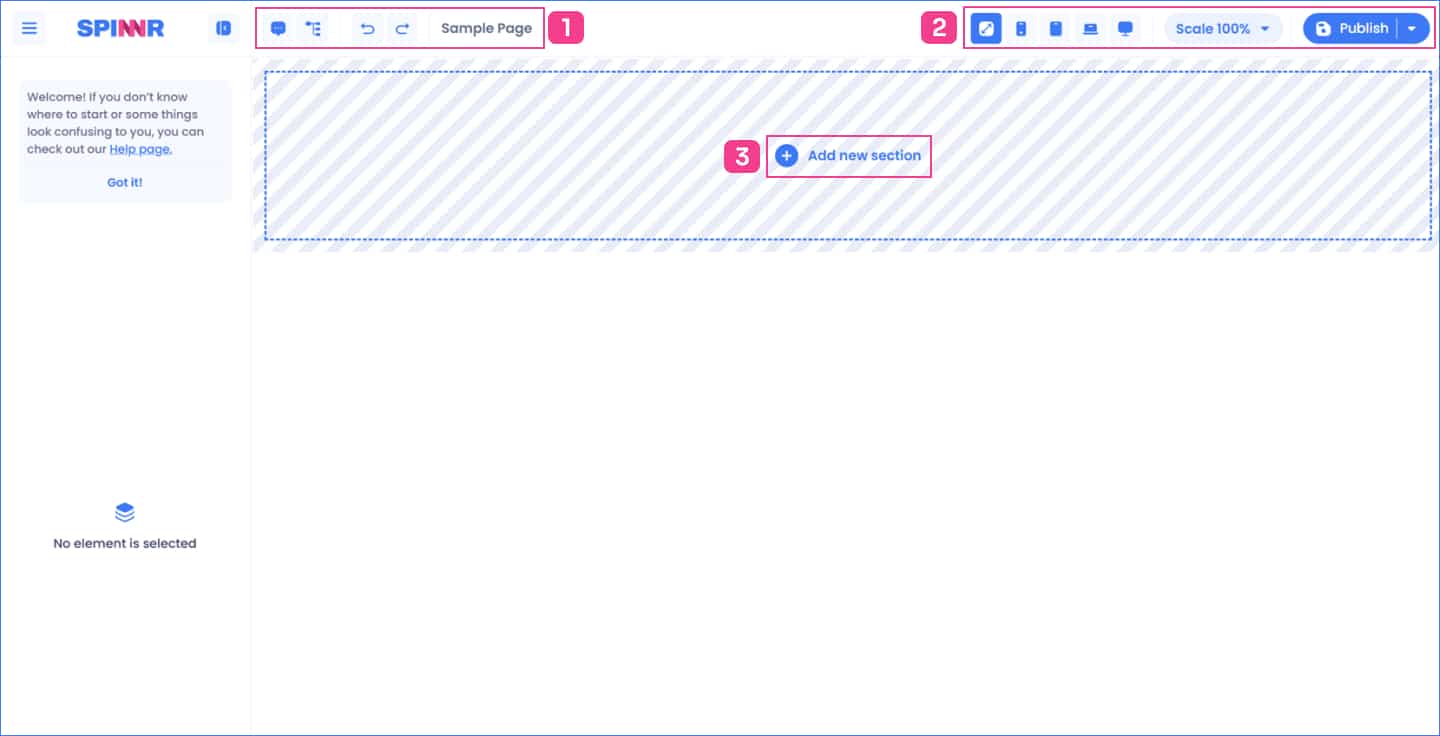The height and width of the screenshot is (736, 1440).
Task: Switch to mobile phone preview
Action: [x=1021, y=28]
